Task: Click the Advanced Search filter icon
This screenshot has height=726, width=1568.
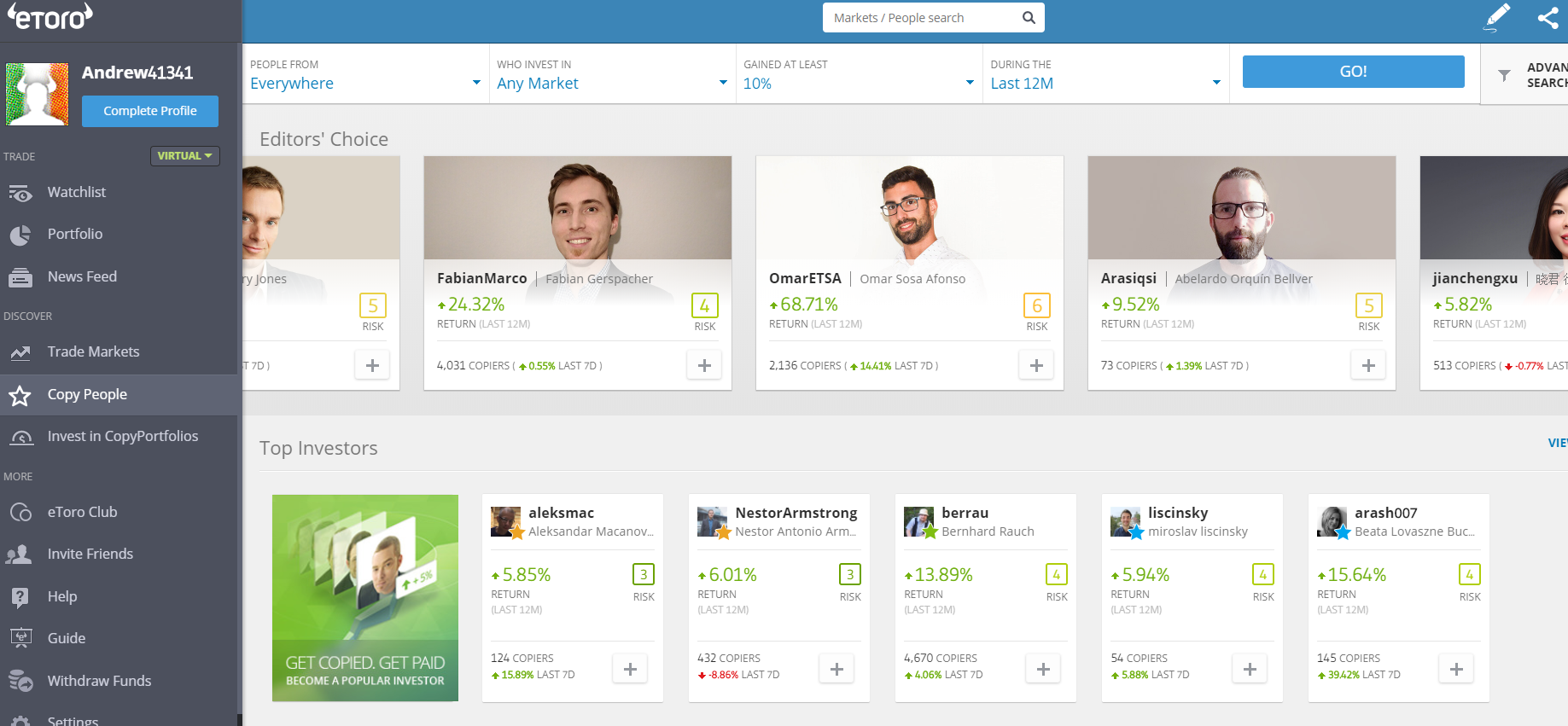Action: (1504, 76)
